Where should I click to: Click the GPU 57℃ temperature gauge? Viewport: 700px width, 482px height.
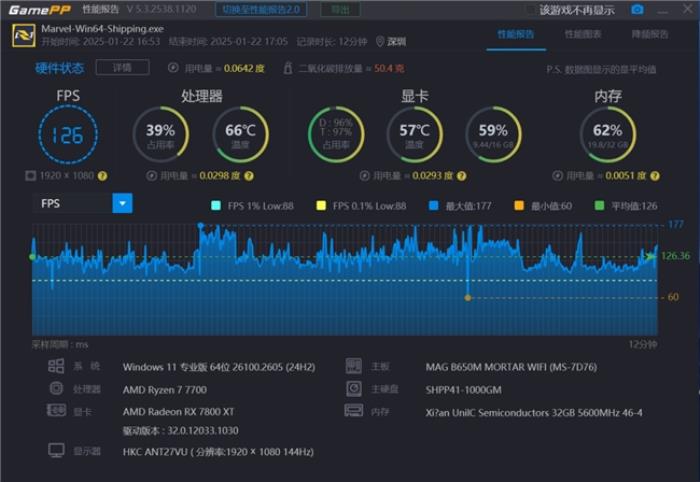[x=414, y=135]
